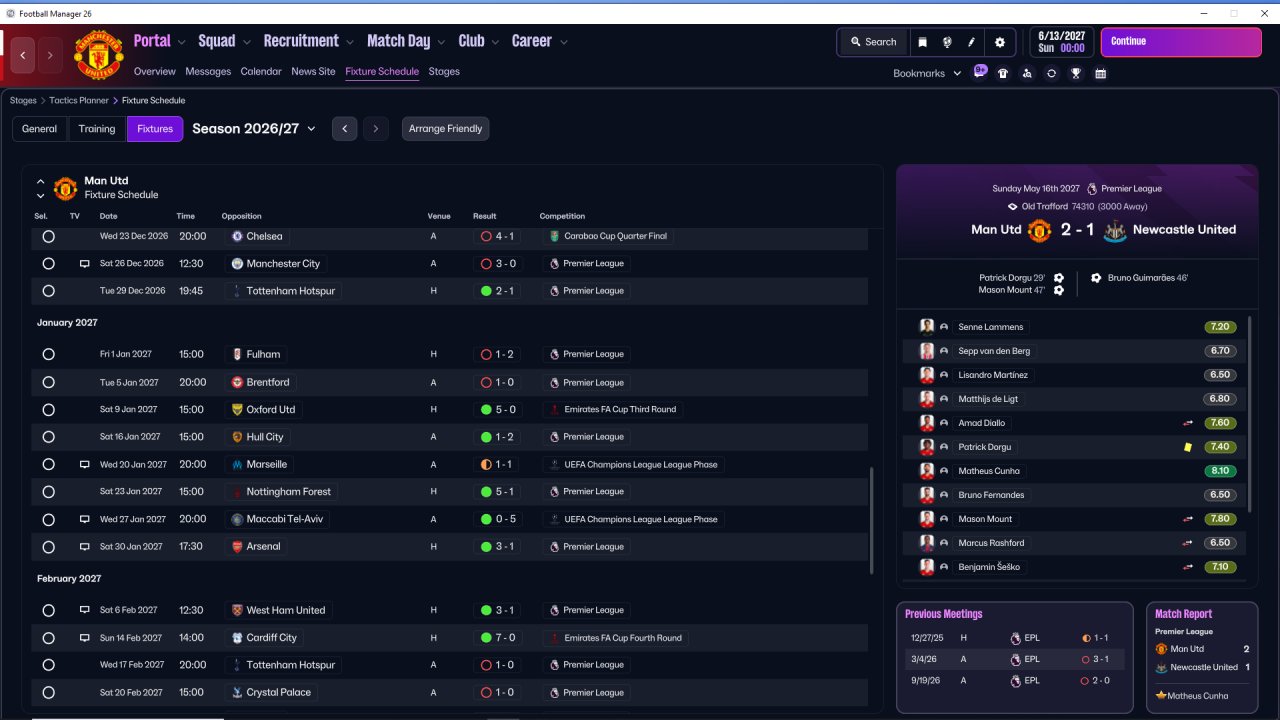The height and width of the screenshot is (720, 1280).
Task: Select the Chelsea fixture radio button
Action: 48,237
